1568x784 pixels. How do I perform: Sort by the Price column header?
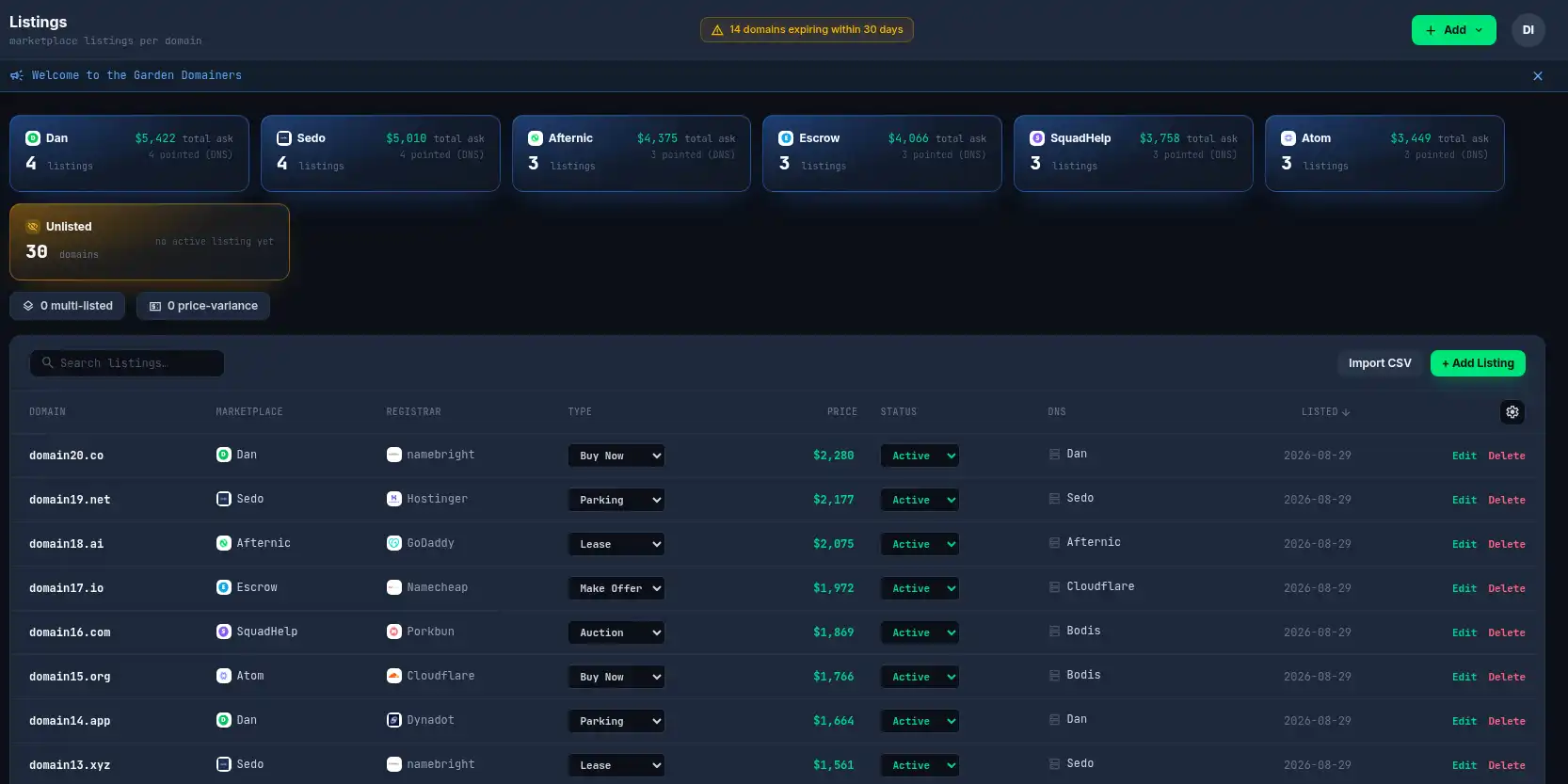click(842, 412)
